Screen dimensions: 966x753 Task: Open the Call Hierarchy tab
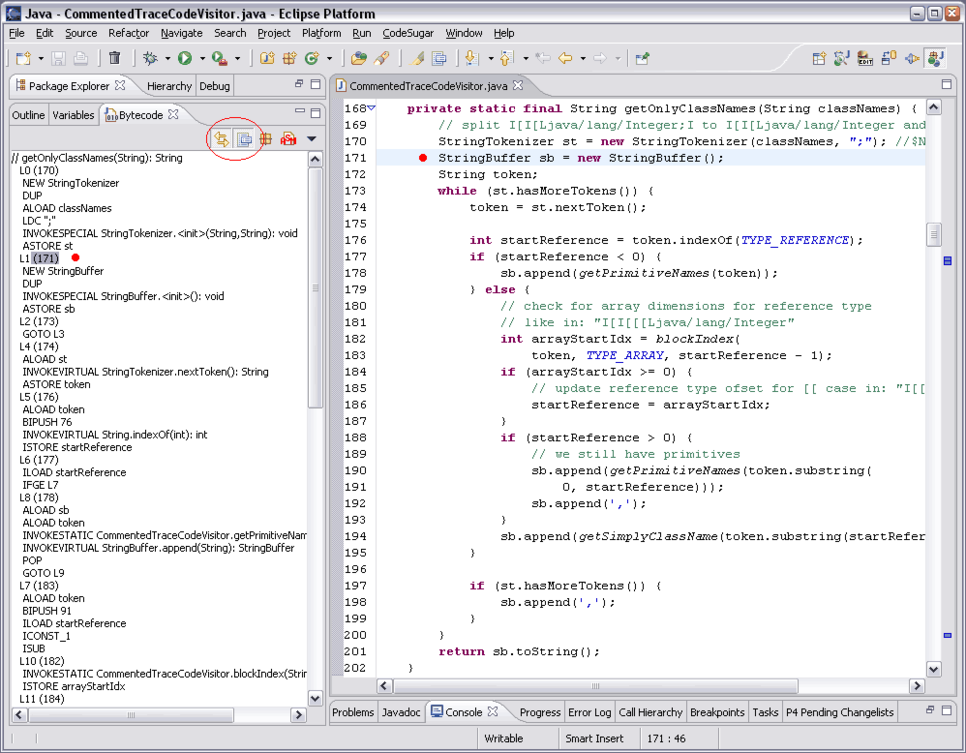click(650, 712)
